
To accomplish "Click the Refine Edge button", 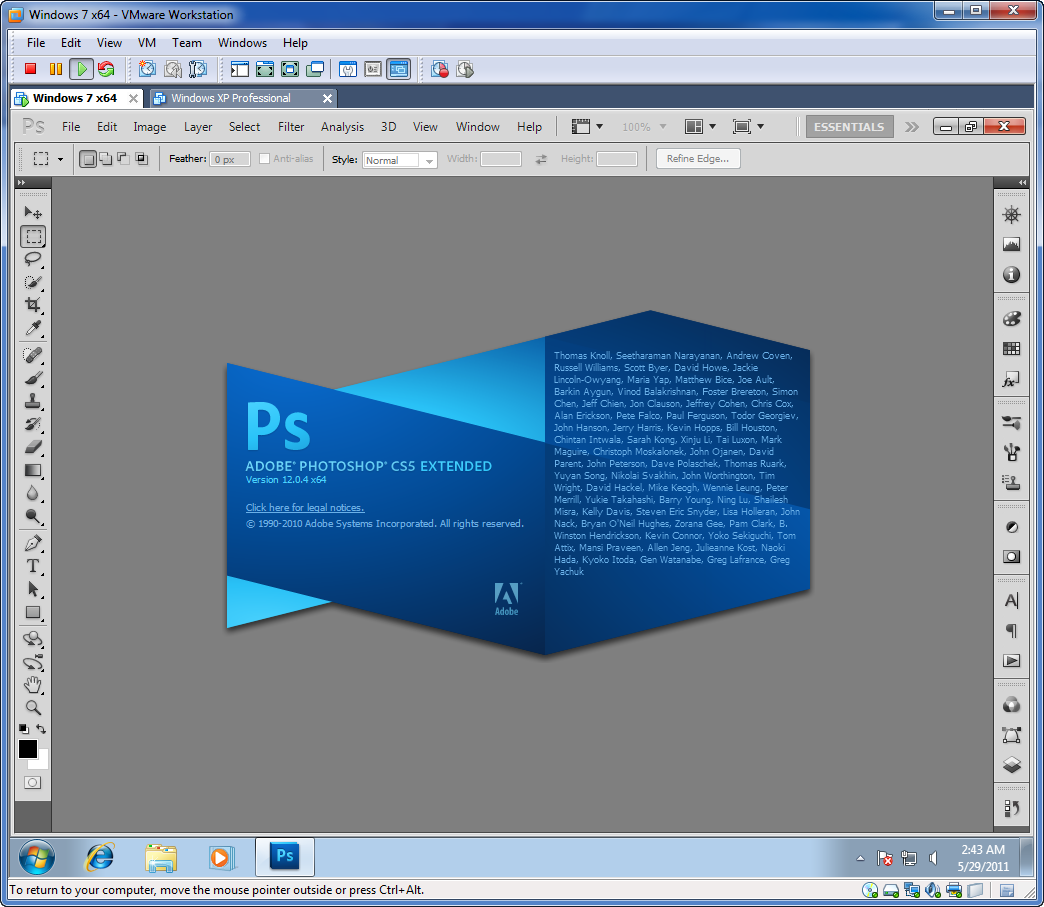I will (x=698, y=158).
